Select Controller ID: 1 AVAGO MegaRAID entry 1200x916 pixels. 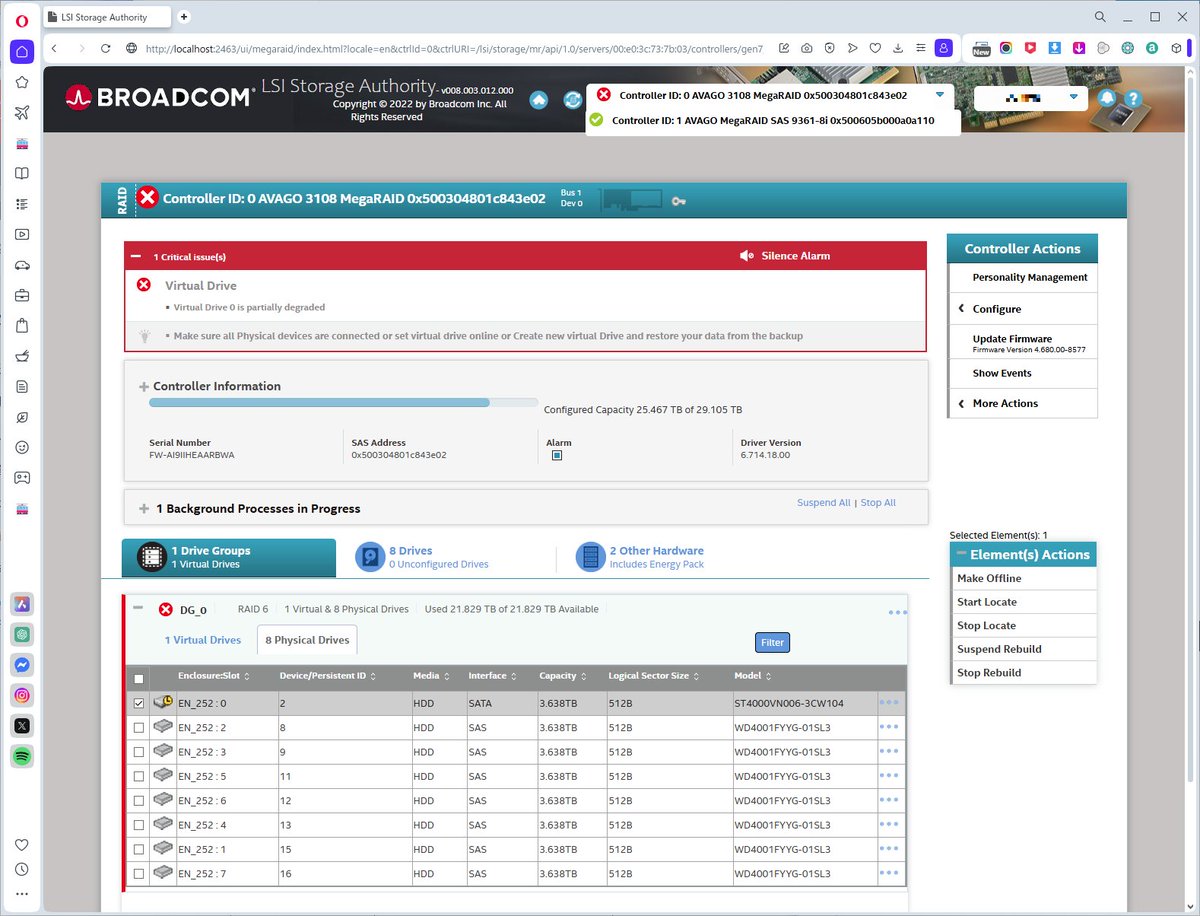pos(773,120)
